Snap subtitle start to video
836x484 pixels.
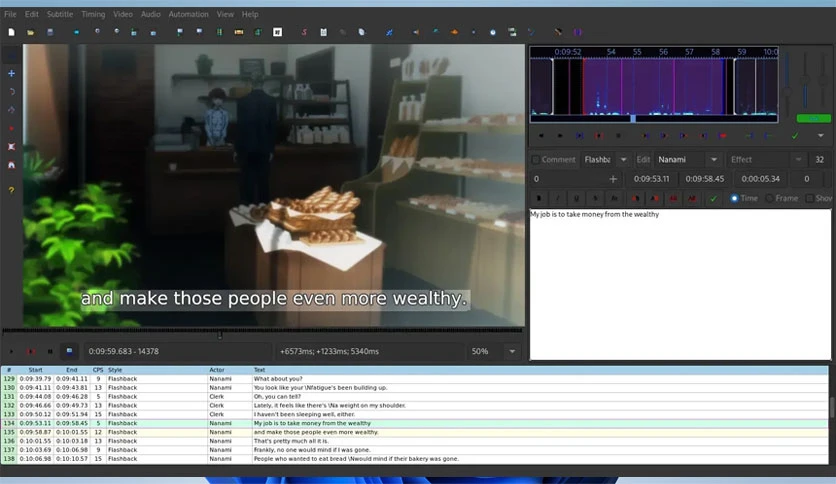pyautogui.click(x=180, y=32)
